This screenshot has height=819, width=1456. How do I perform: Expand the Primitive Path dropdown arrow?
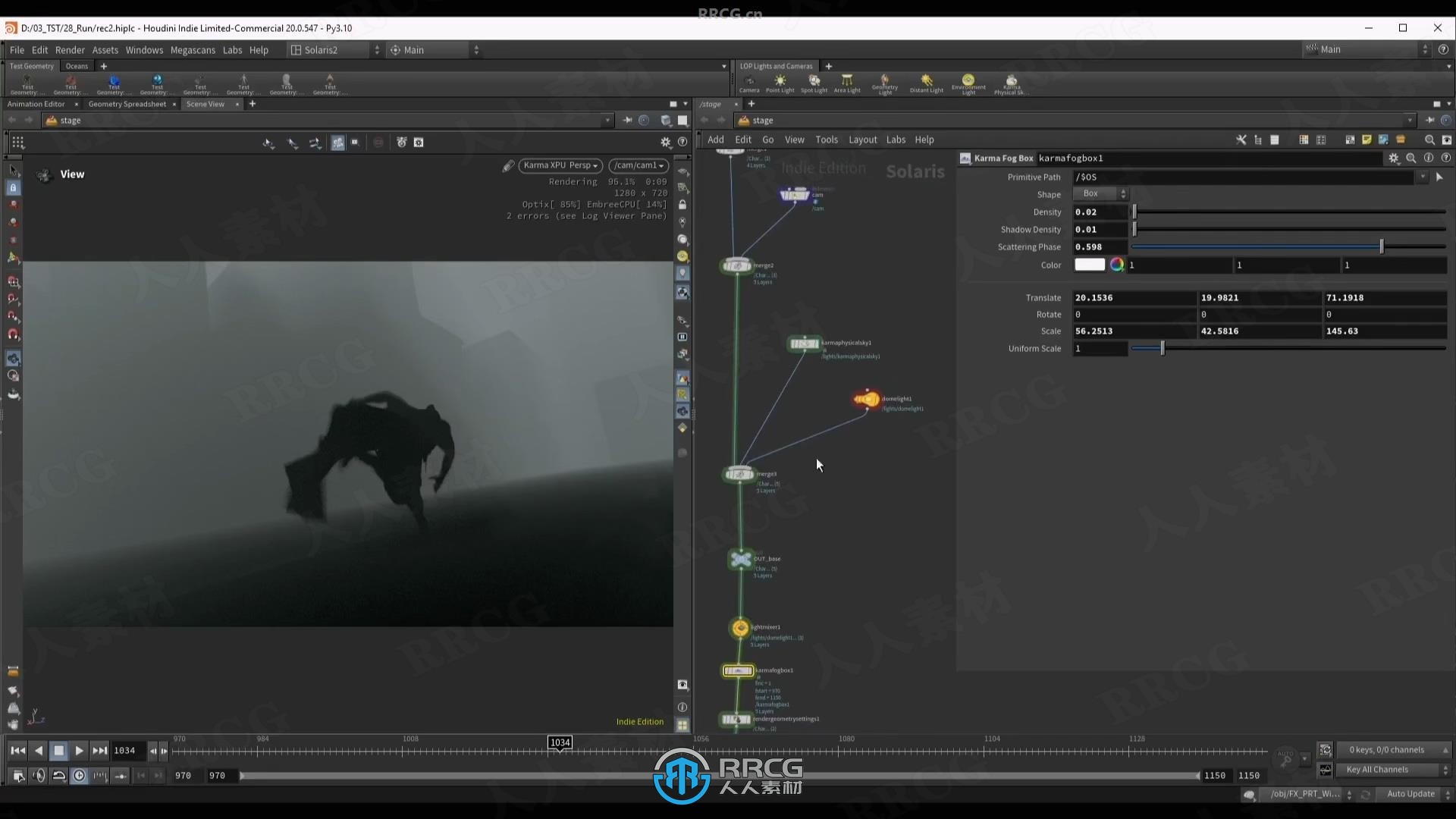click(1423, 177)
